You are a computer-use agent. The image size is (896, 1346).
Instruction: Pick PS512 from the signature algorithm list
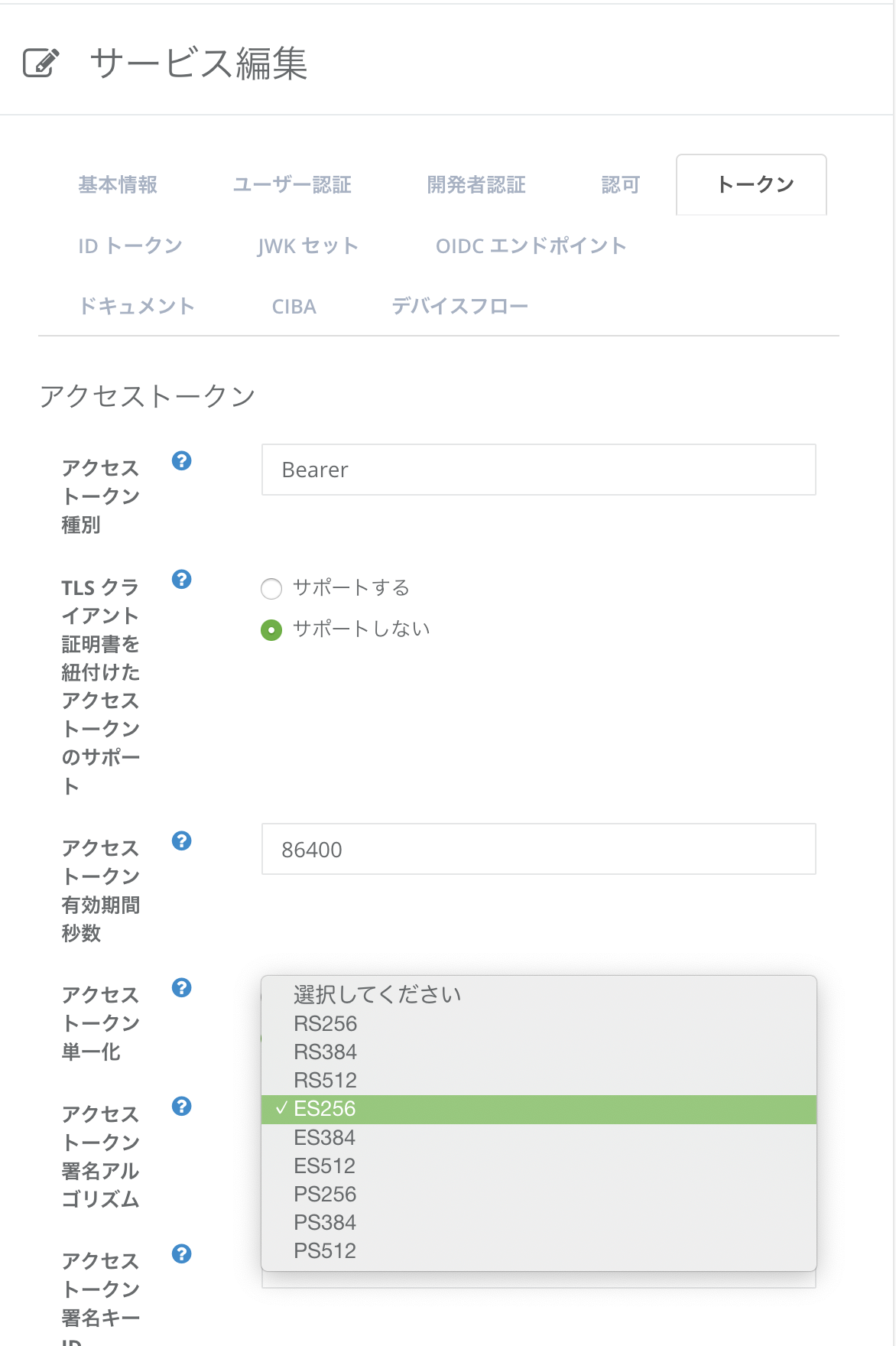(x=325, y=1250)
